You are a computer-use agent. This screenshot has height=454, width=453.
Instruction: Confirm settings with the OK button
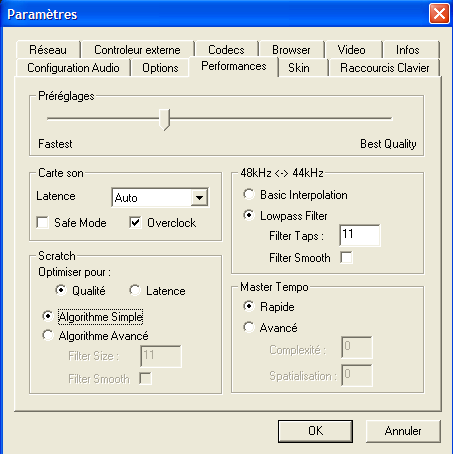[315, 431]
